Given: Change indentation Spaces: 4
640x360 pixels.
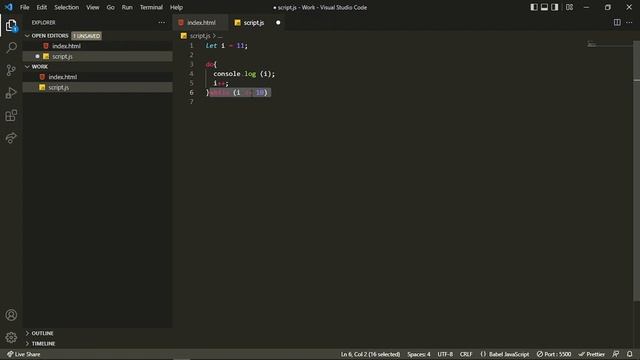Looking at the screenshot, I should pyautogui.click(x=418, y=354).
